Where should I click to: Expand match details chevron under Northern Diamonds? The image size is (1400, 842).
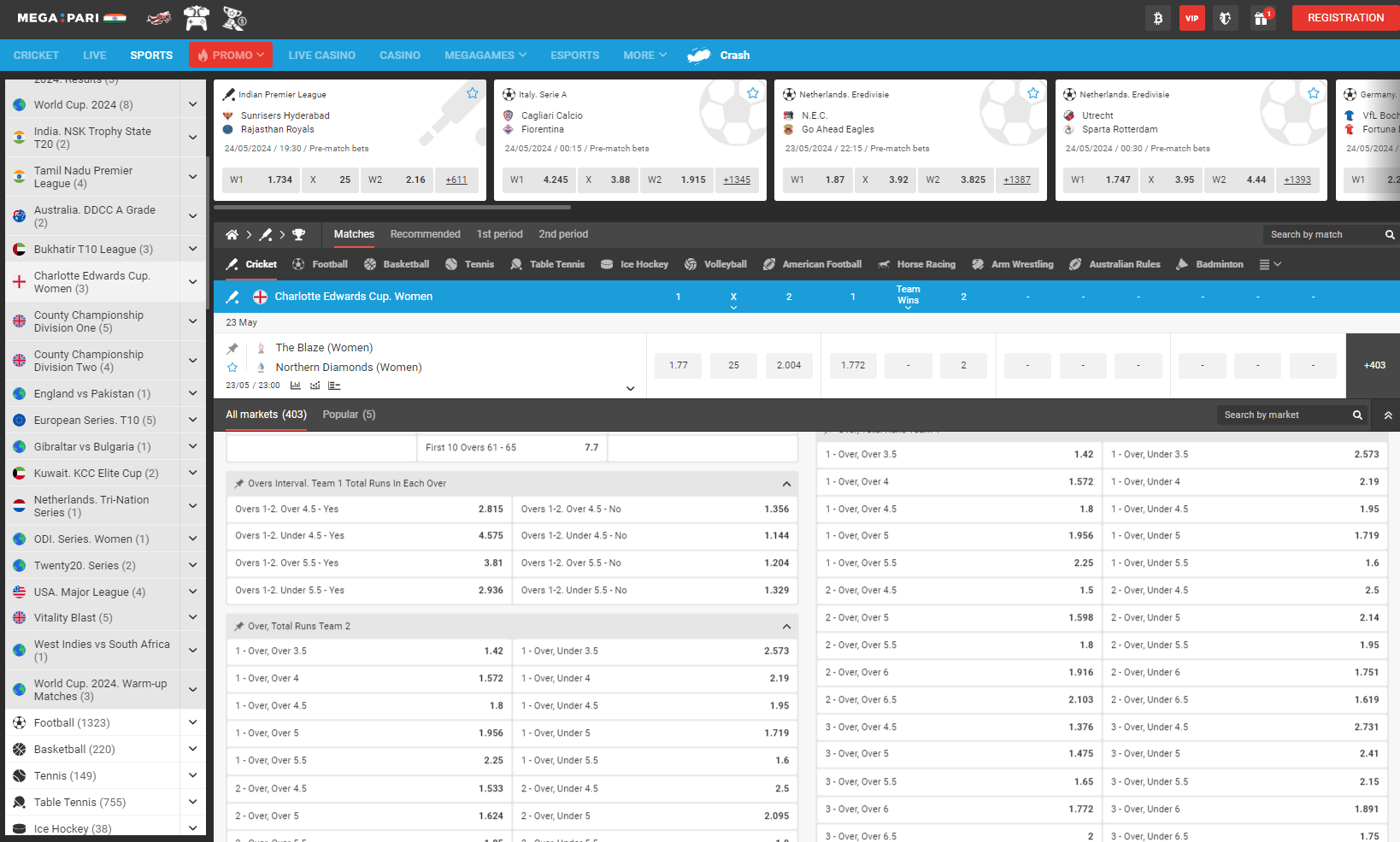tap(631, 389)
